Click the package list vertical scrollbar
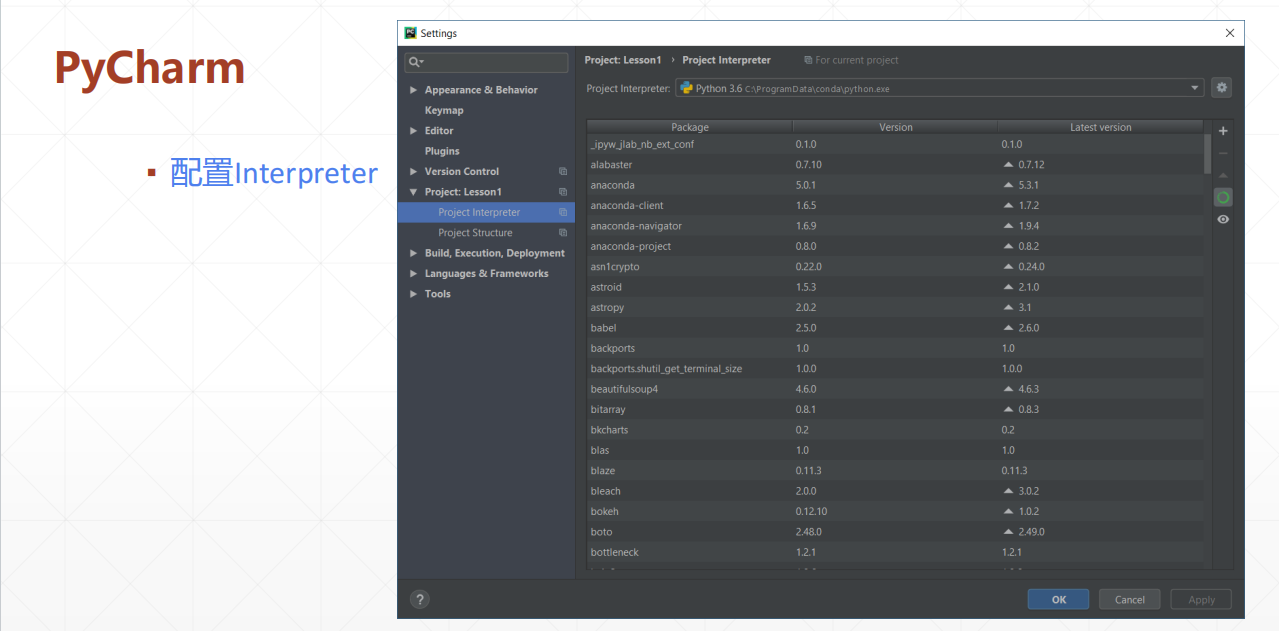Screen dimensions: 1279x631 (1207, 154)
